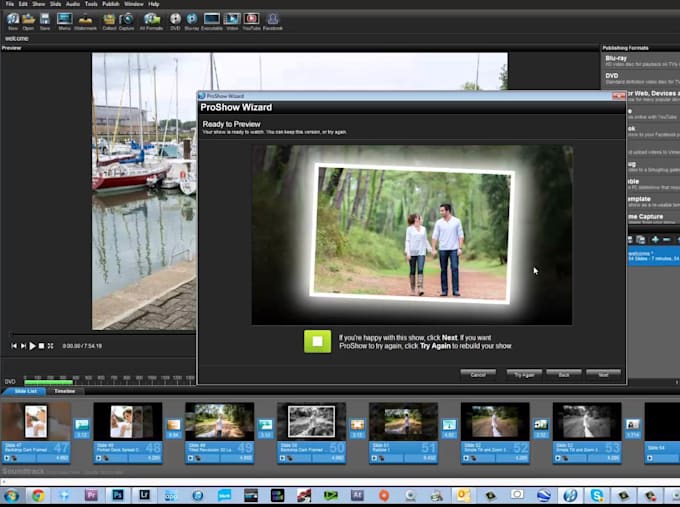
Task: Click the All Formats toolbar icon
Action: (x=151, y=21)
